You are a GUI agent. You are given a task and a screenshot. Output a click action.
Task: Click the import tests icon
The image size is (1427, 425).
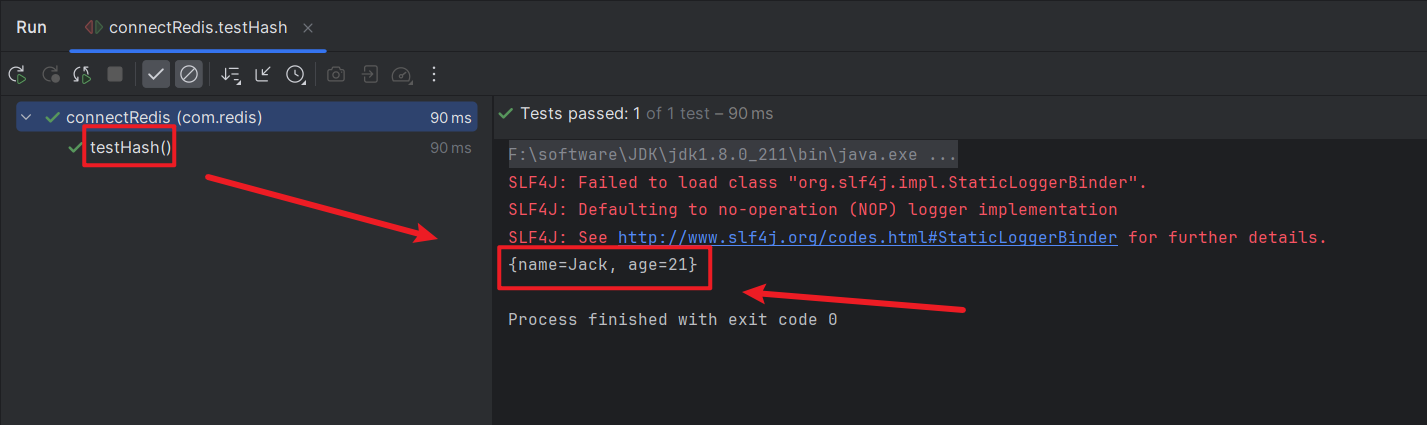(x=369, y=74)
